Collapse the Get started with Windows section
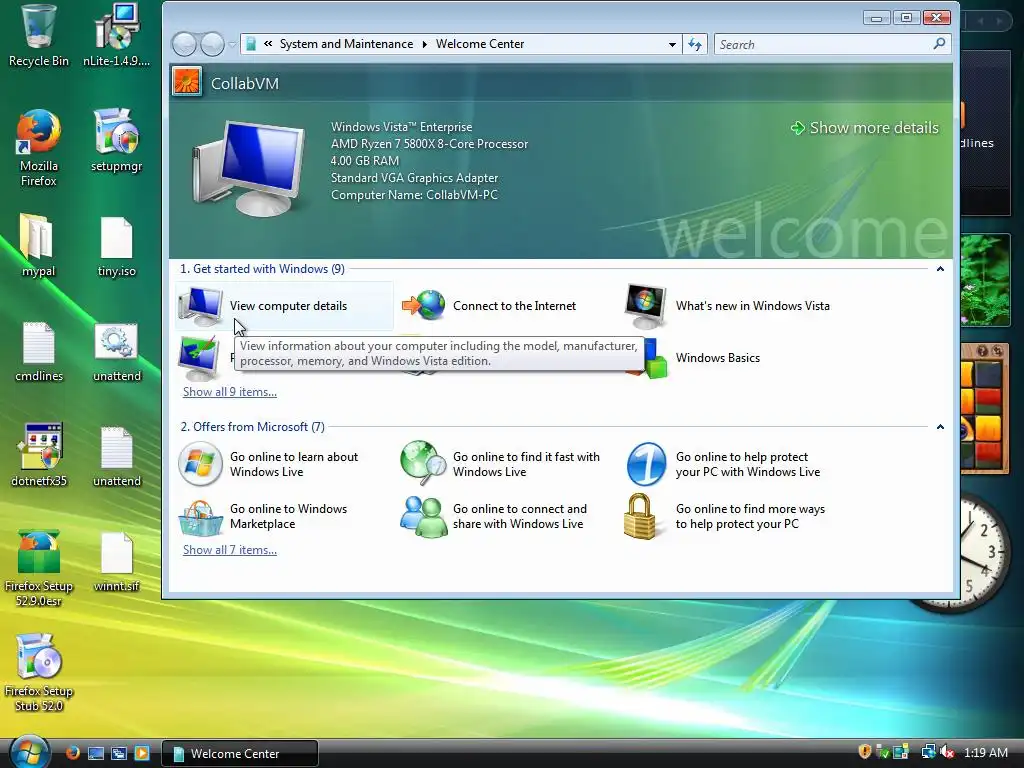The image size is (1024, 768). click(x=940, y=269)
